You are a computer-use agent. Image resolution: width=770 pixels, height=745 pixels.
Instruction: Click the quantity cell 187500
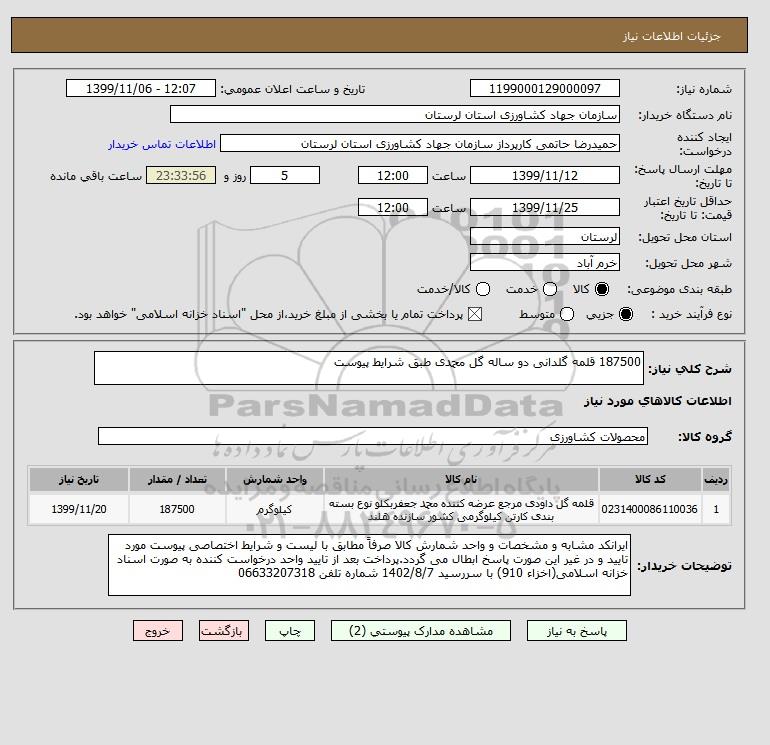(177, 509)
